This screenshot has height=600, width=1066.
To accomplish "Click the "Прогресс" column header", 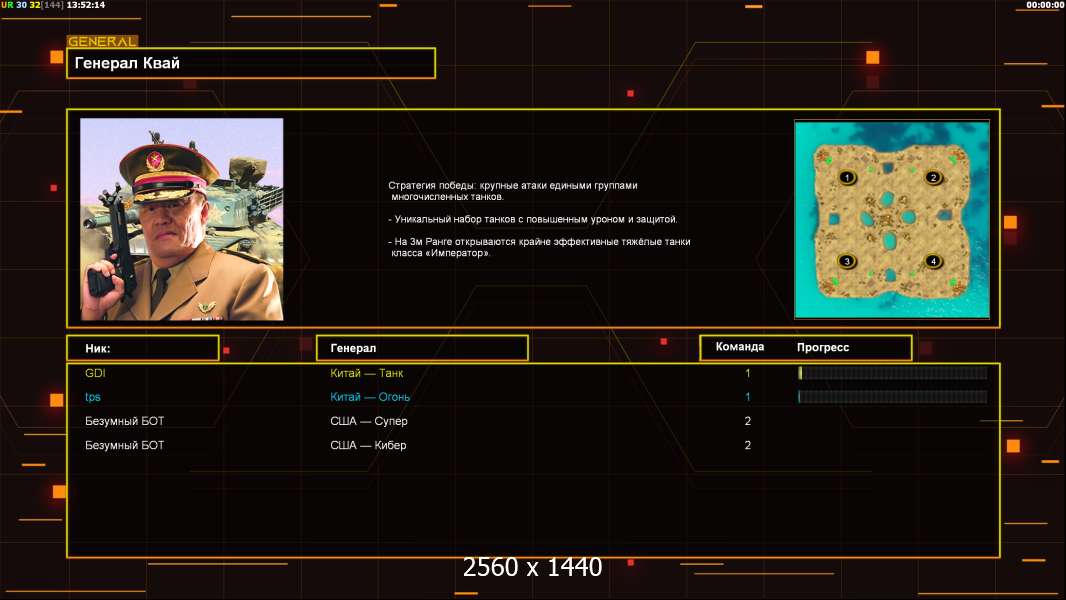I will [x=823, y=347].
